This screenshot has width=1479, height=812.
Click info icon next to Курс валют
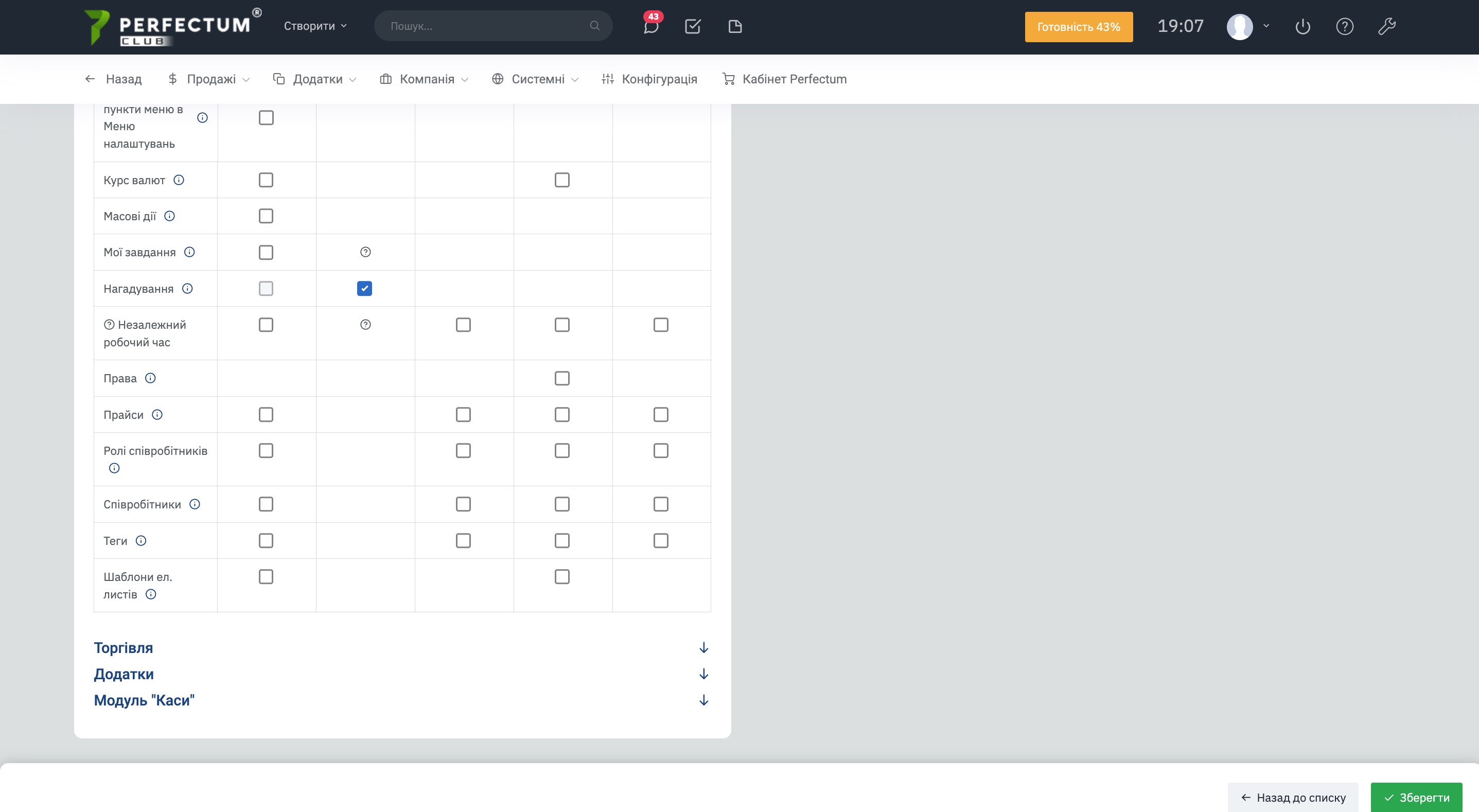(179, 180)
